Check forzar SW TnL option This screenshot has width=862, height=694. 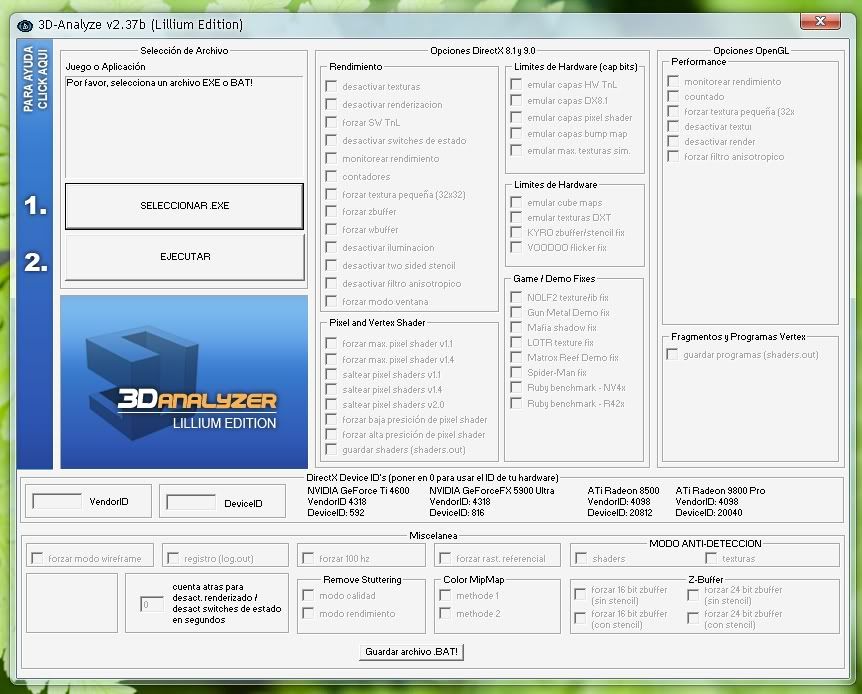(x=331, y=122)
